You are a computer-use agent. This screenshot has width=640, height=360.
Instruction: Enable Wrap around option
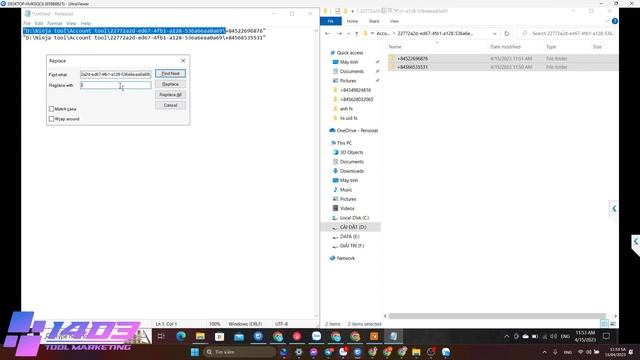pos(51,119)
